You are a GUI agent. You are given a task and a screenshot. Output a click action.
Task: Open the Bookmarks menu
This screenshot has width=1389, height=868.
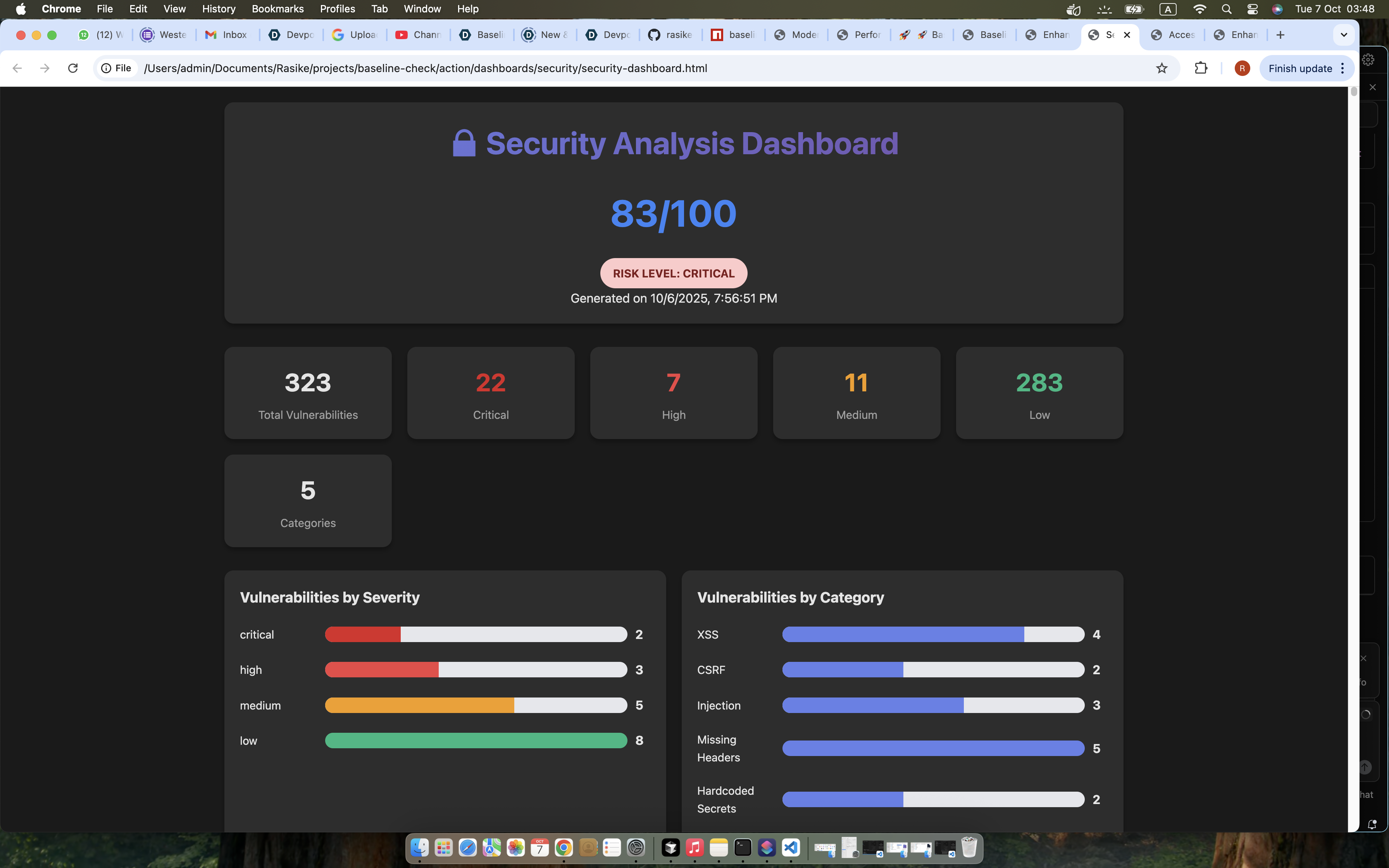pos(277,9)
